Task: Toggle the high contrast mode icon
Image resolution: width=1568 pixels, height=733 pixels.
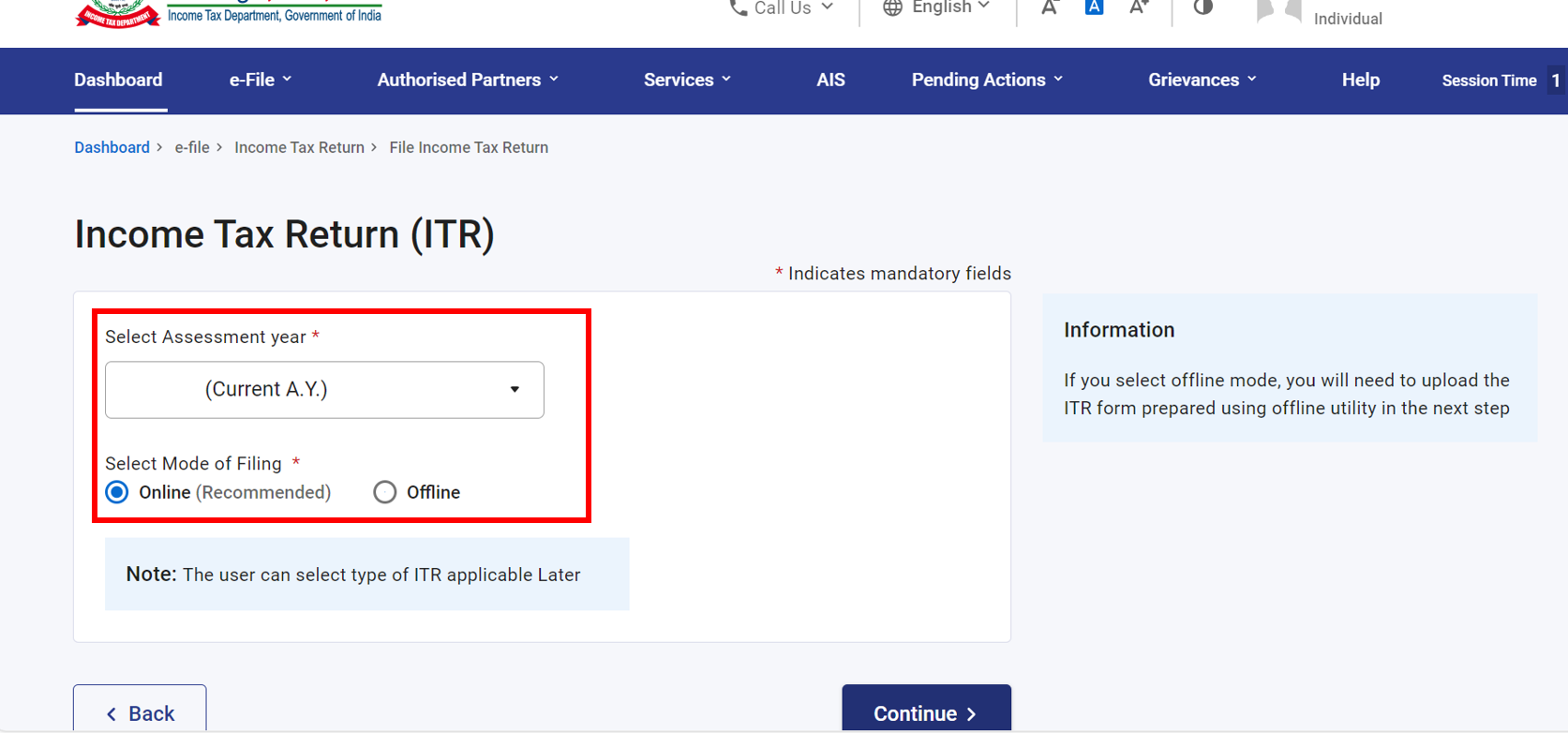Action: point(1203,7)
